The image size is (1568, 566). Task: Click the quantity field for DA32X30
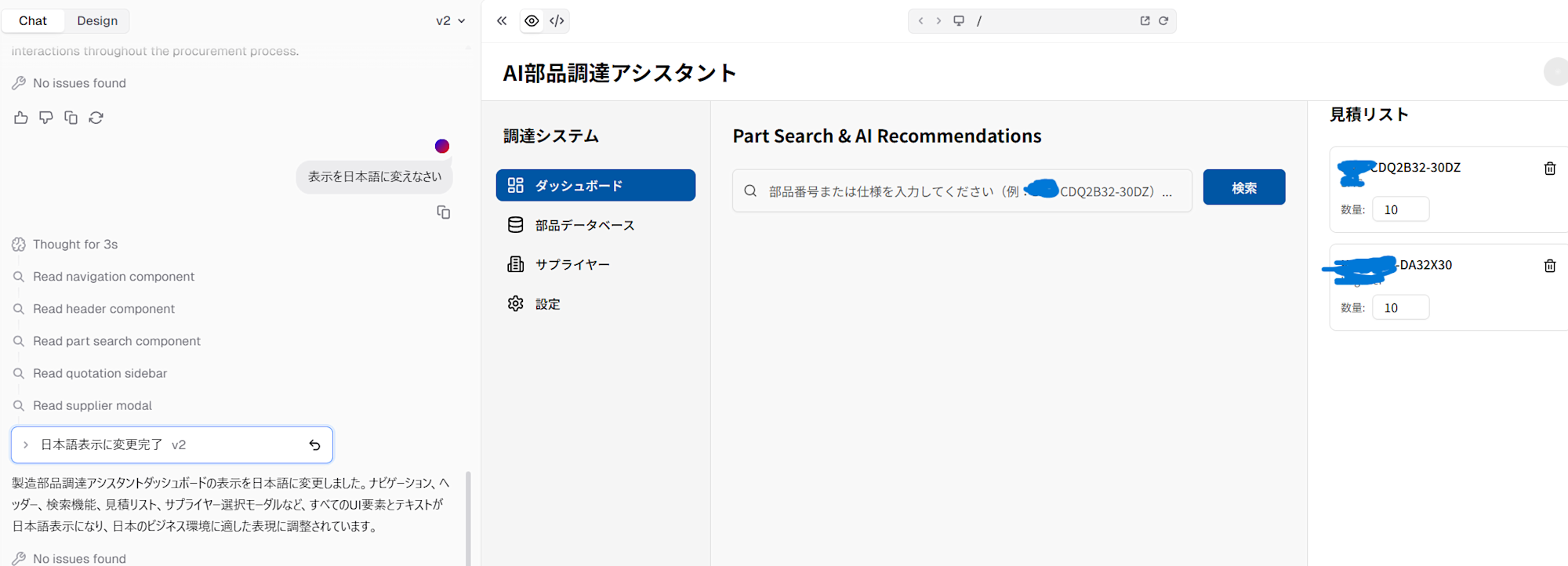(x=1400, y=307)
